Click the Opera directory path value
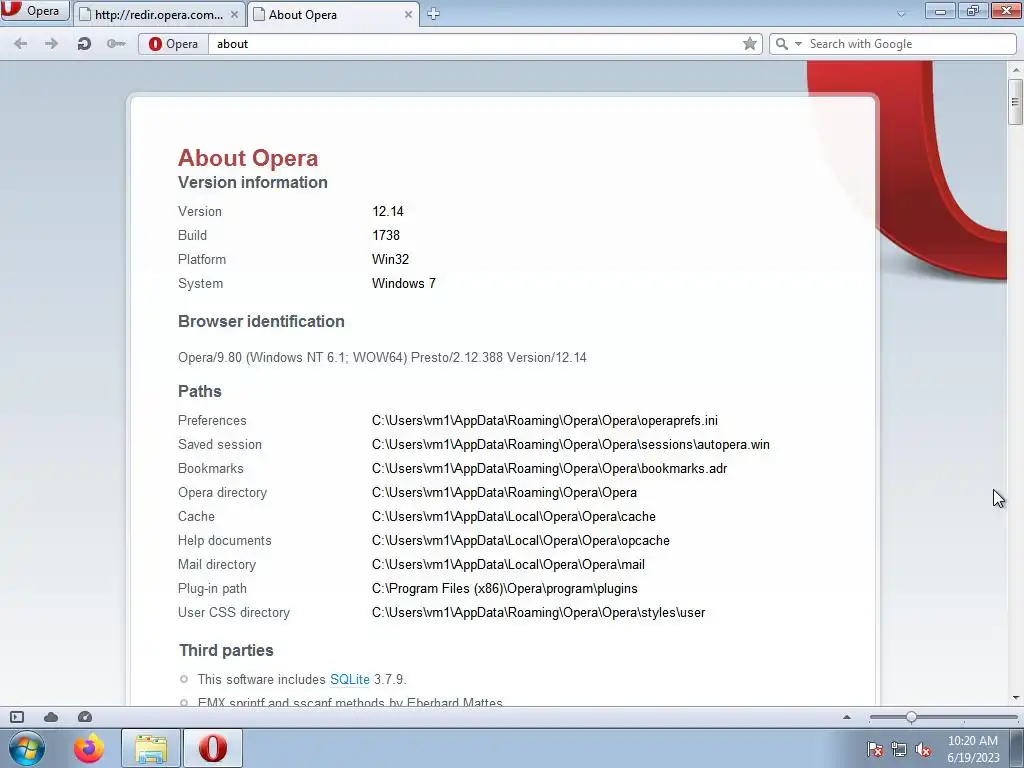Screen dimensions: 1024x768 click(x=504, y=492)
